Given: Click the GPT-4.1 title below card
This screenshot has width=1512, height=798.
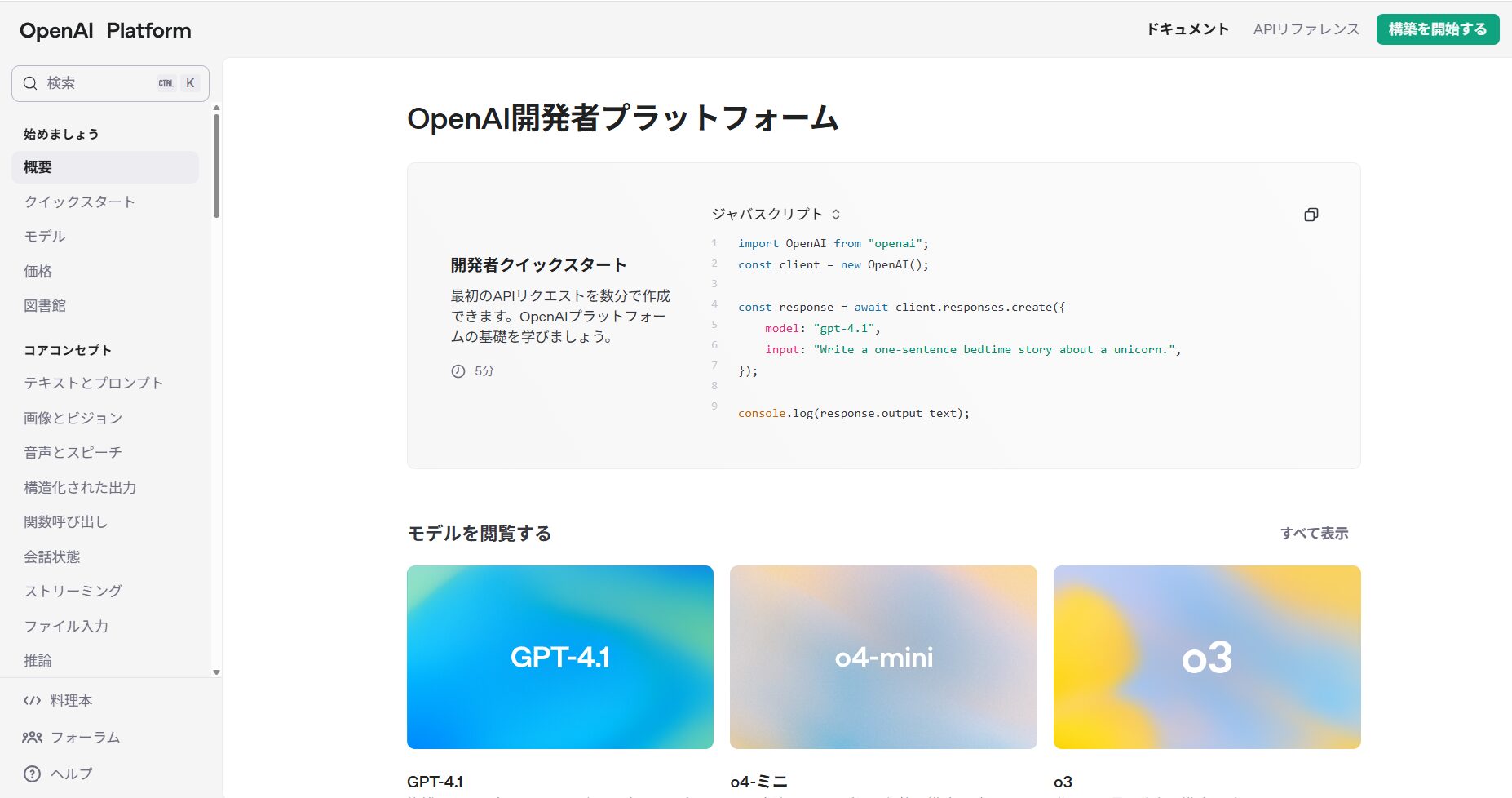Looking at the screenshot, I should pos(435,782).
